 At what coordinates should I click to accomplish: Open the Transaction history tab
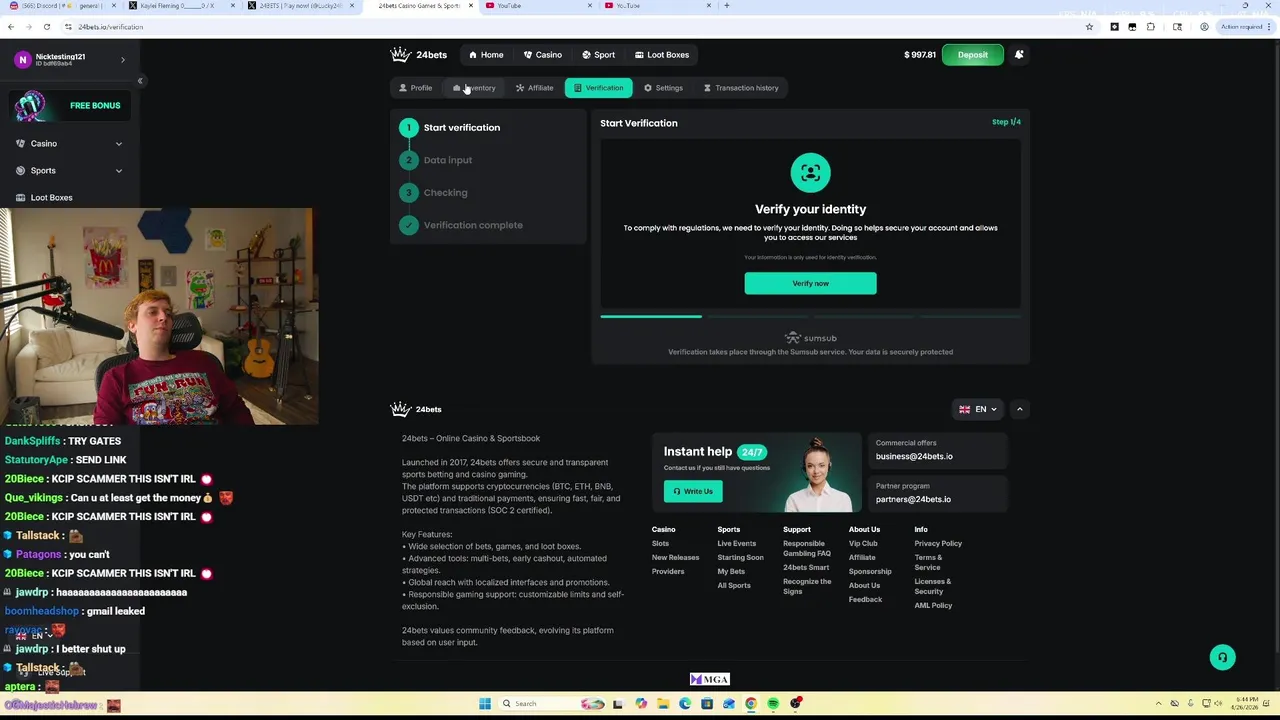point(741,88)
